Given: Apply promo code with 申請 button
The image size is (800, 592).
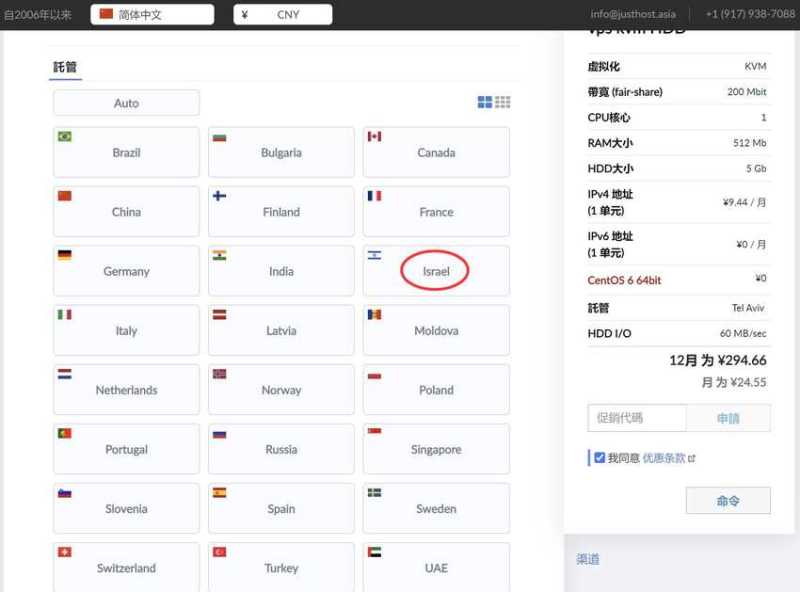Looking at the screenshot, I should coord(728,418).
